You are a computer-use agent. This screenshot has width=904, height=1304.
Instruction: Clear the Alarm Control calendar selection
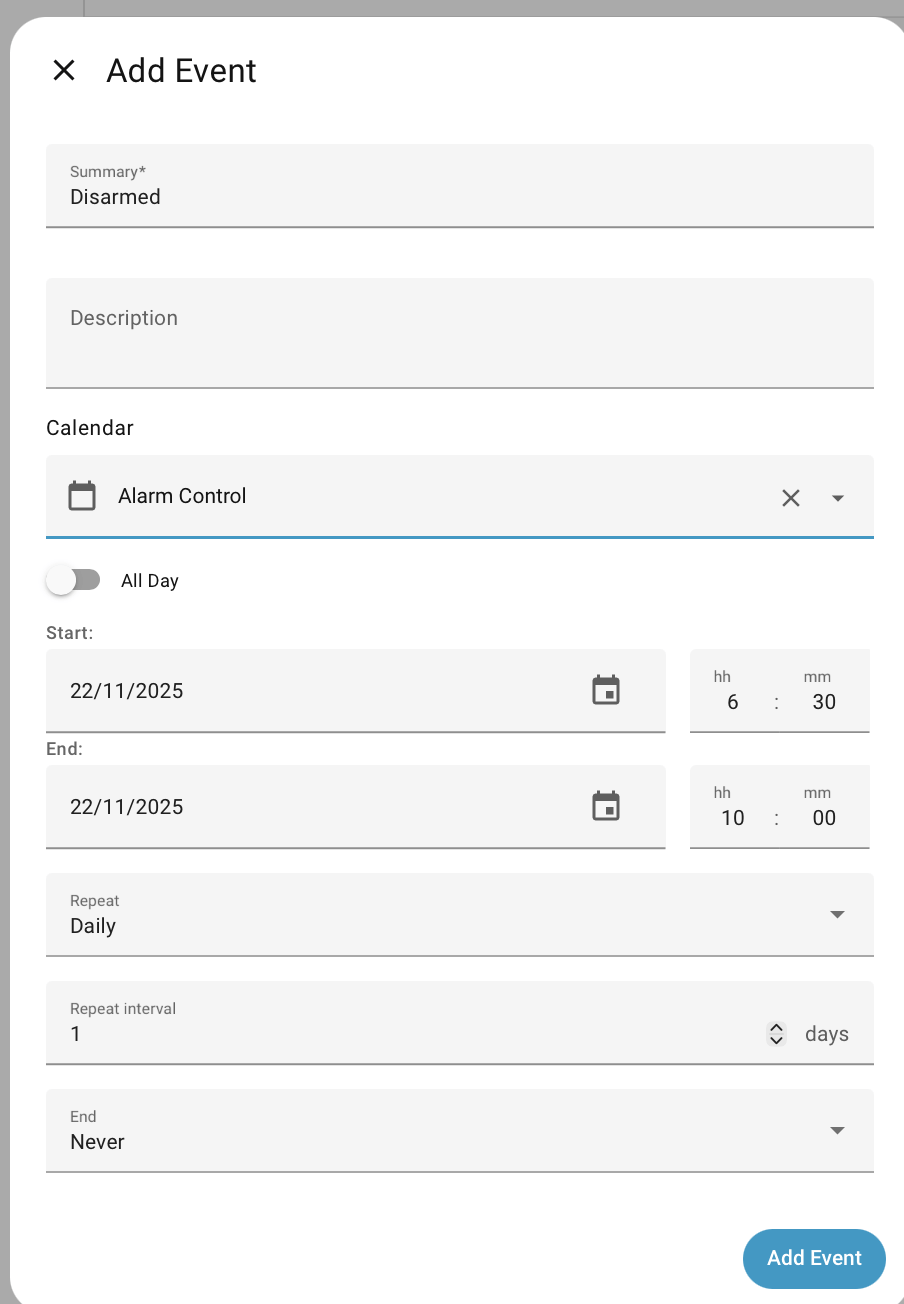(790, 497)
